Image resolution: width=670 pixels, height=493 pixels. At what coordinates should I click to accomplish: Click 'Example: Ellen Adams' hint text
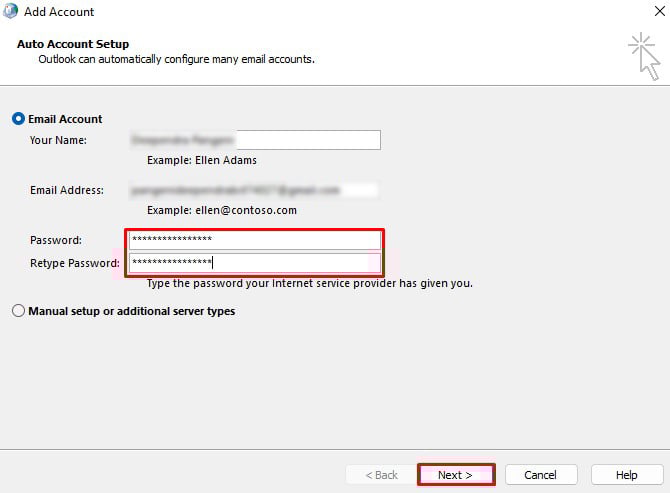(202, 160)
